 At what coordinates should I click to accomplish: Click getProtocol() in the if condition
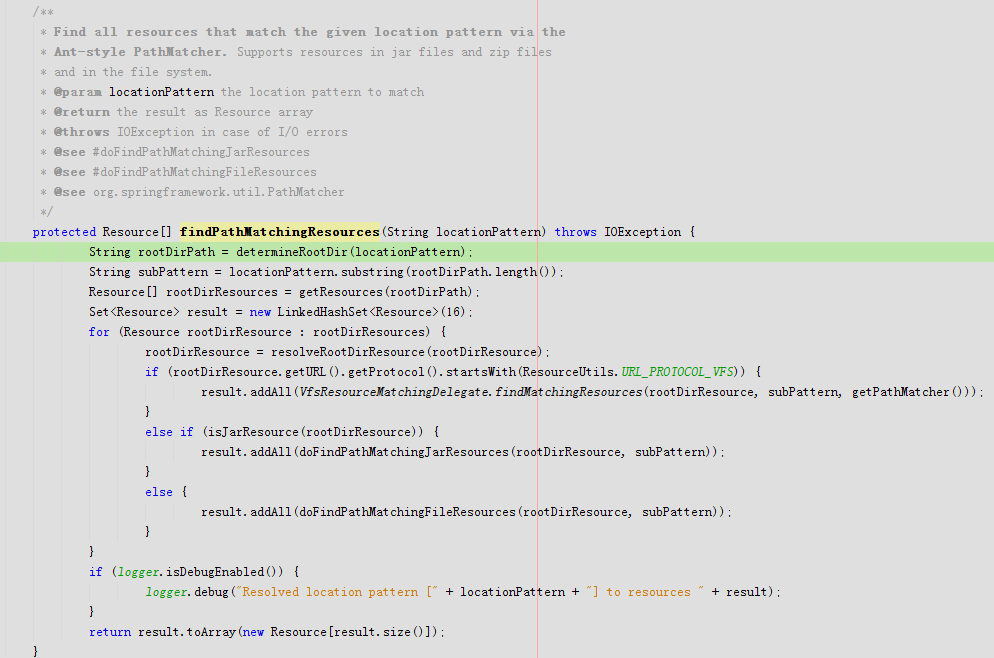[394, 372]
